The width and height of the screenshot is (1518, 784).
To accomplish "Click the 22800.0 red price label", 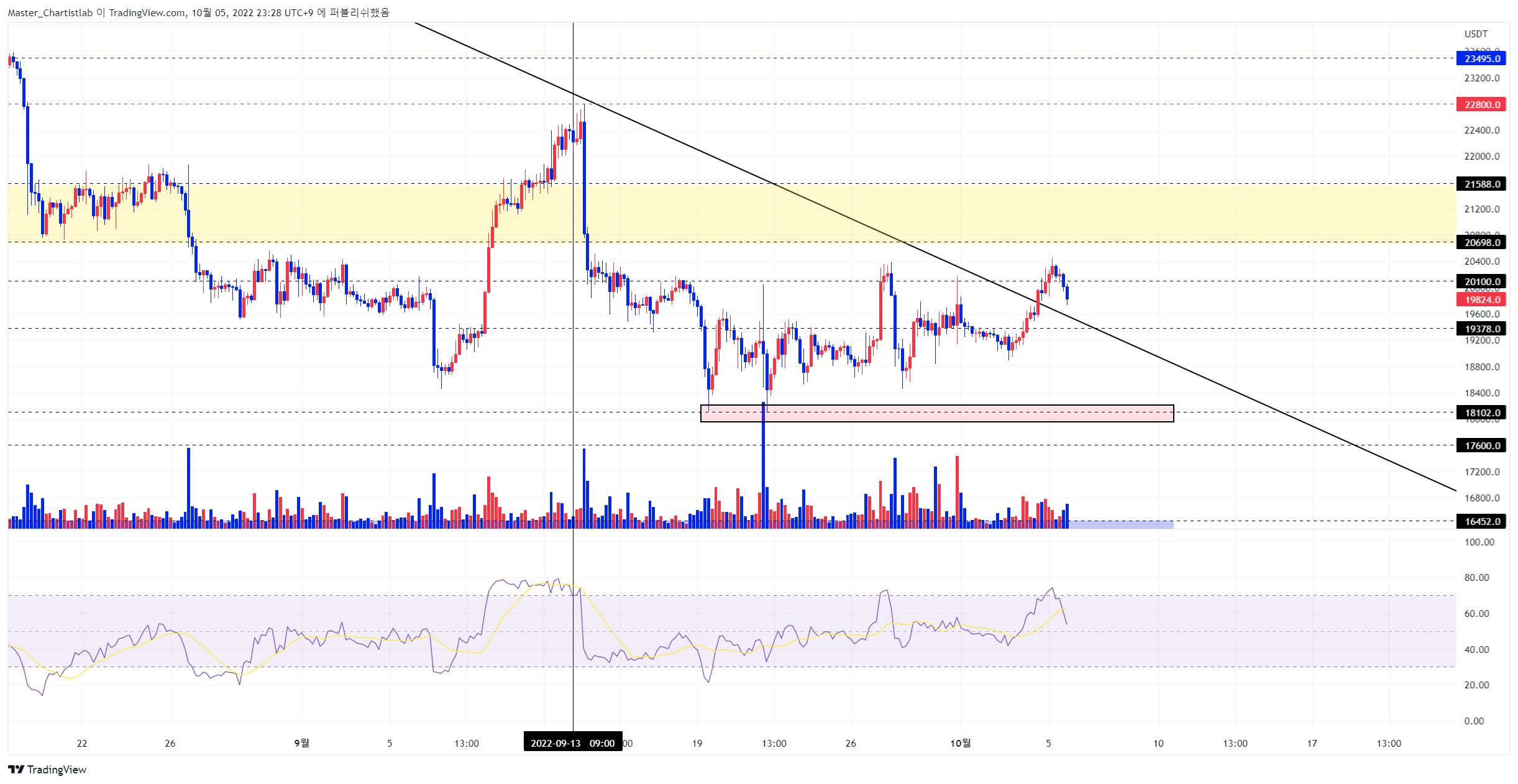I will [1481, 104].
